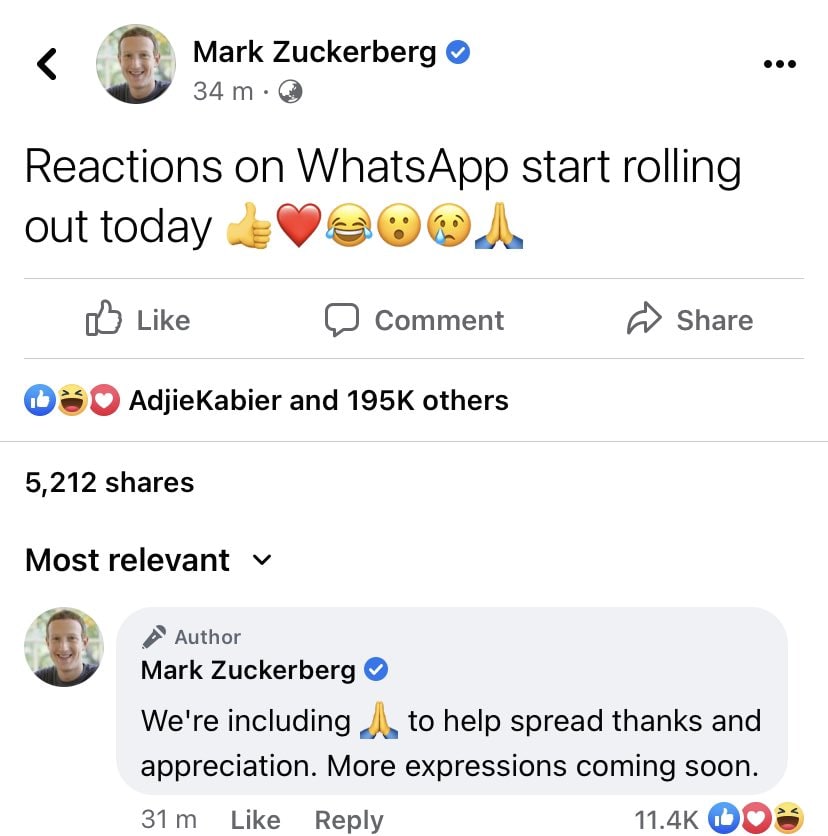Click the blue like reaction icon beside AdjieKabier
The height and width of the screenshot is (836, 828).
click(x=39, y=400)
